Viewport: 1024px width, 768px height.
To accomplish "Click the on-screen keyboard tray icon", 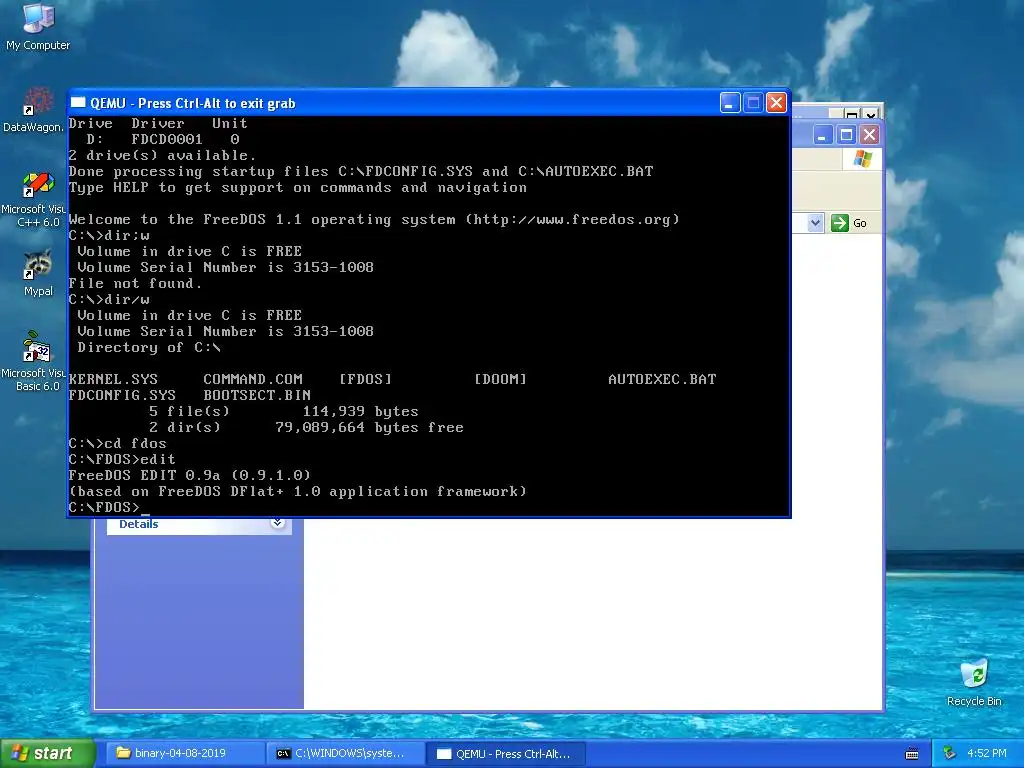I will pyautogui.click(x=912, y=754).
